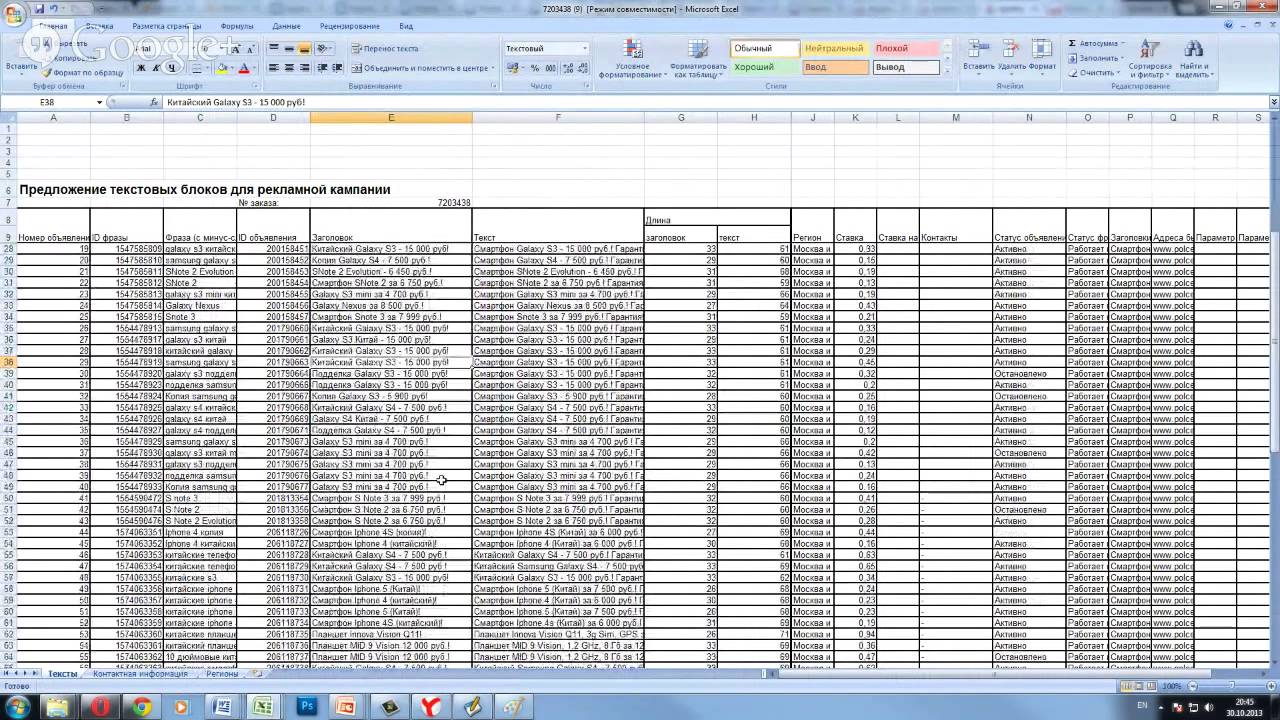Center text horizontally
The height and width of the screenshot is (720, 1280).
290,68
